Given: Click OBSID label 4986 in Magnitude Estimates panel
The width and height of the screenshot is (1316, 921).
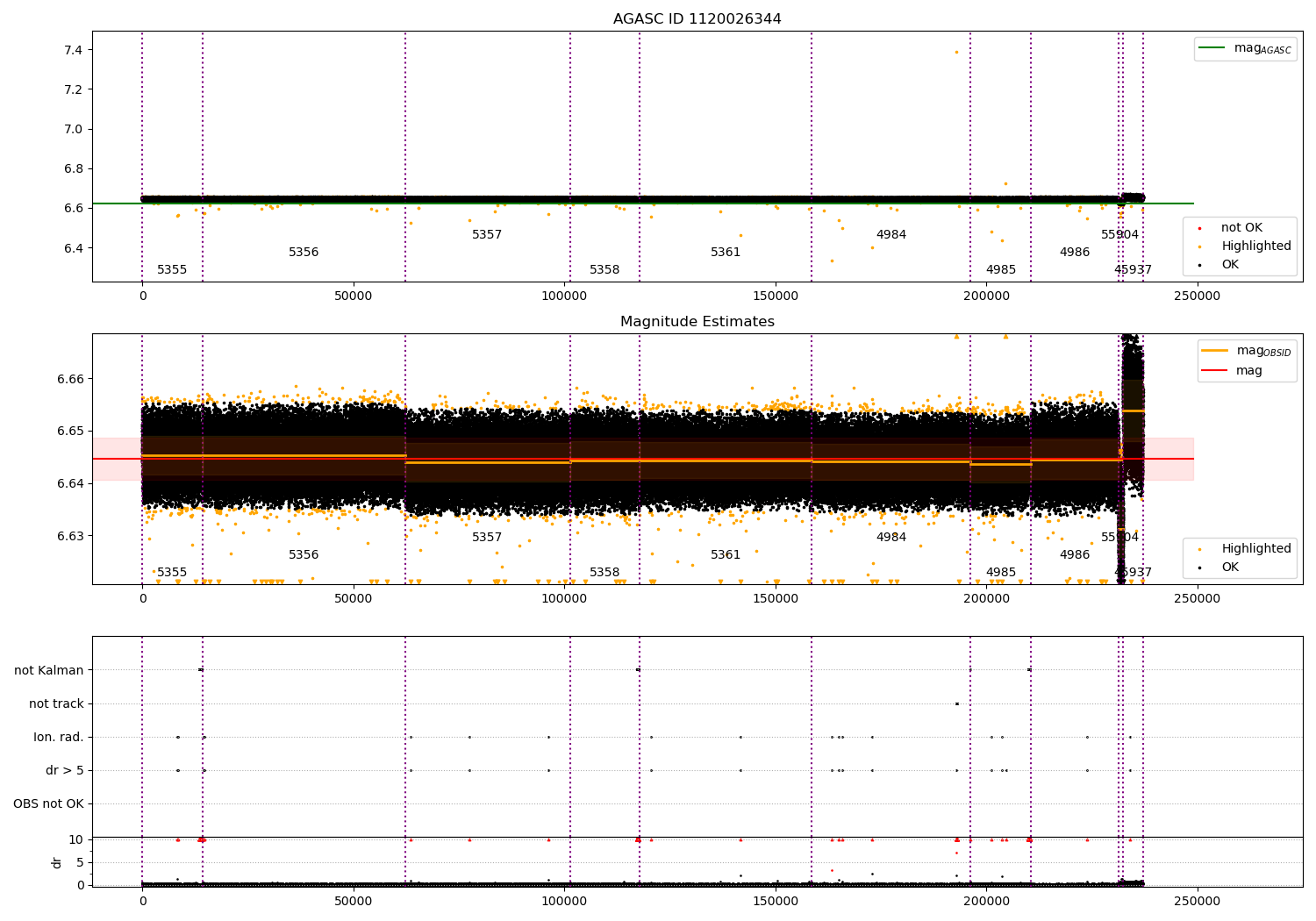Looking at the screenshot, I should pos(1075,555).
